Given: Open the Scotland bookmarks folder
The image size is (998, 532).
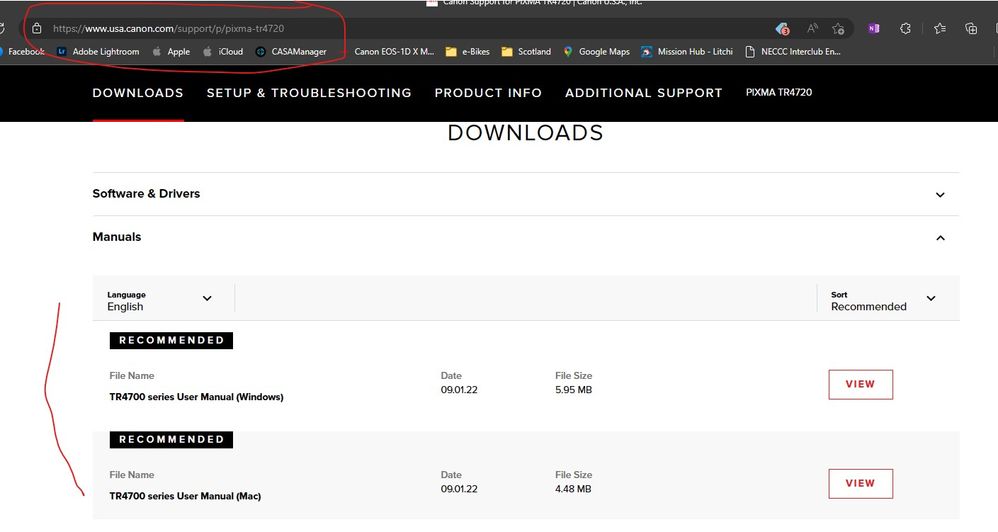Looking at the screenshot, I should coord(526,52).
